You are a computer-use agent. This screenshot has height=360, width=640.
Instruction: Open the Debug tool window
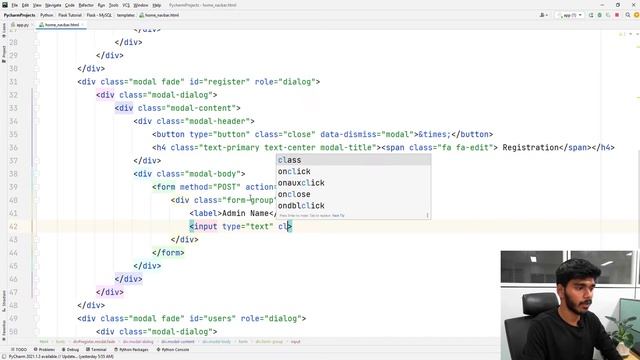70,350
